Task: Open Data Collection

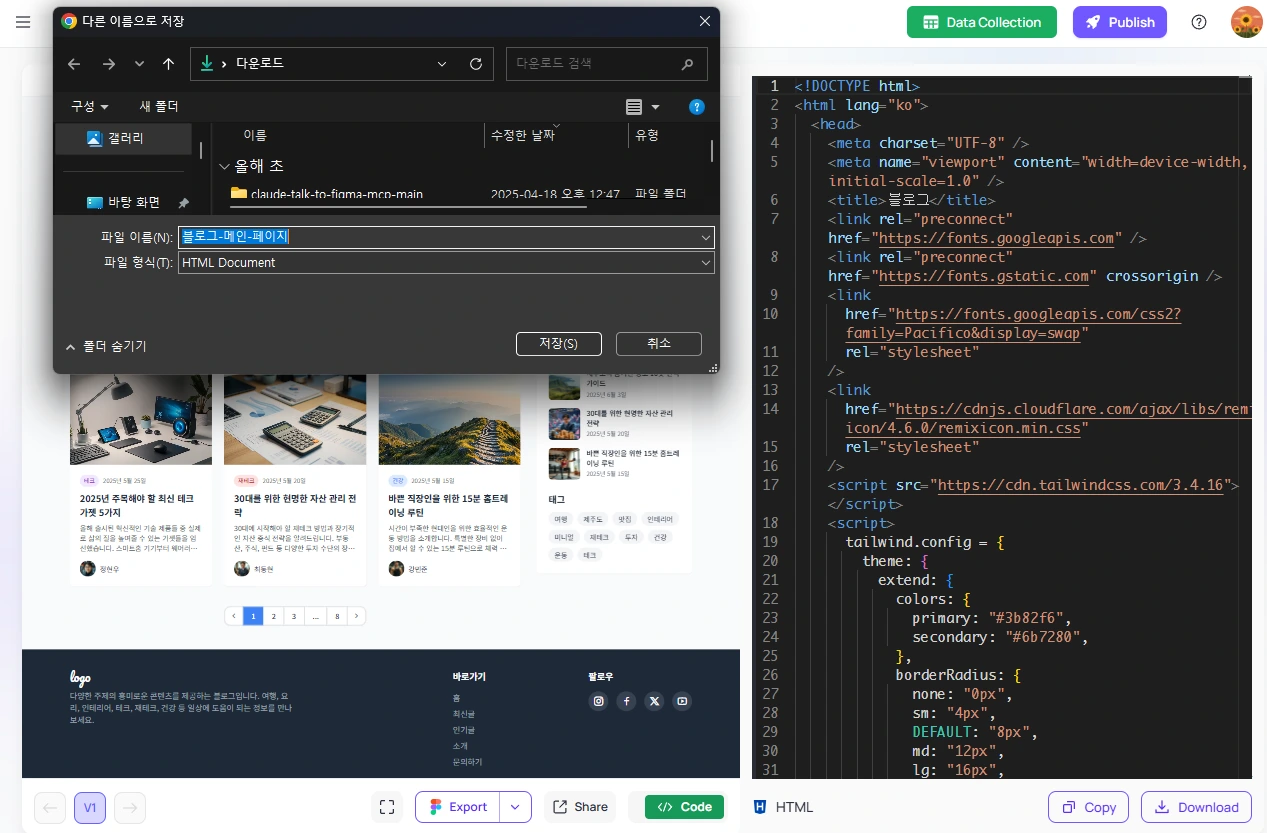Action: tap(982, 22)
